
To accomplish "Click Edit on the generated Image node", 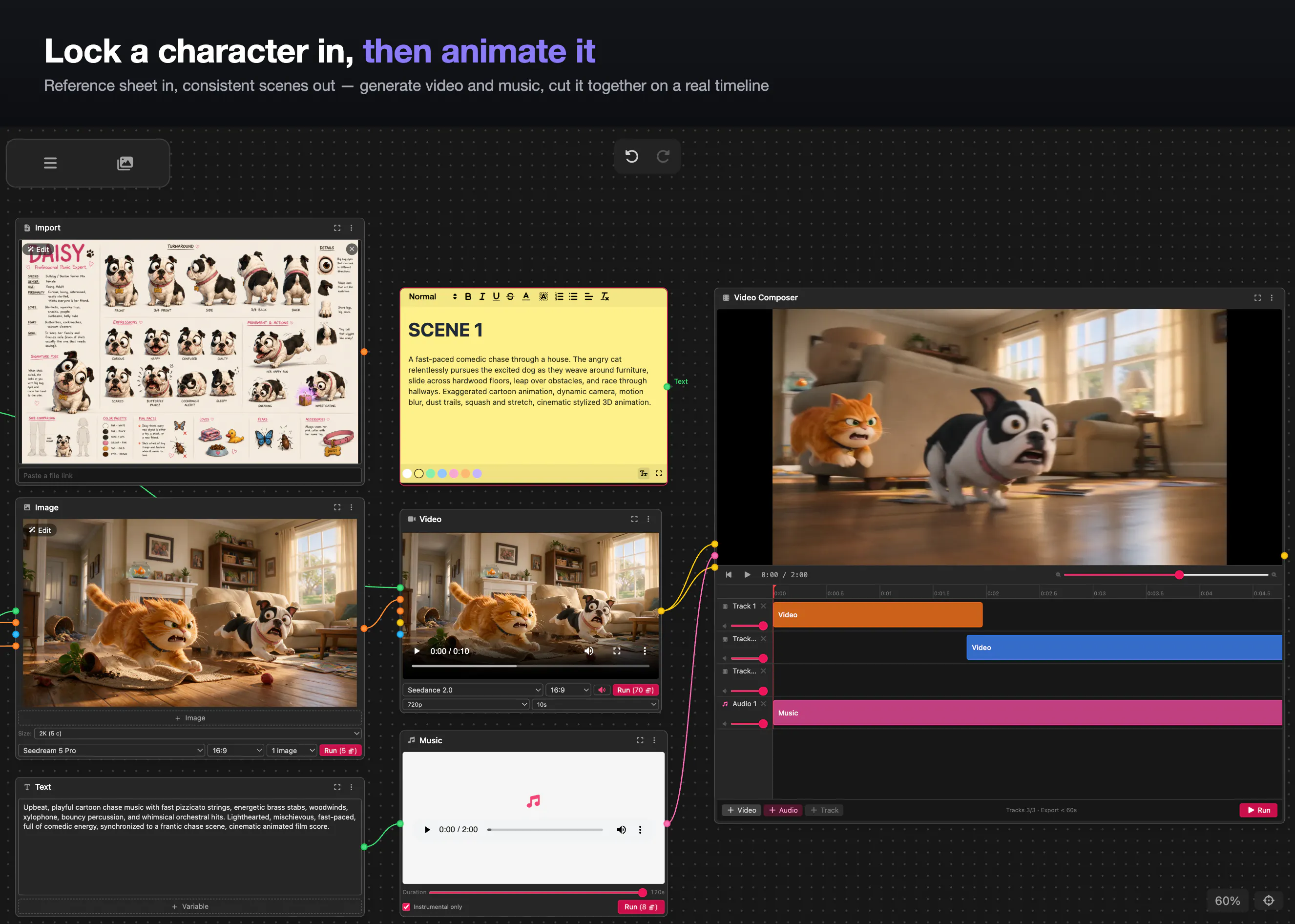I will pos(40,530).
